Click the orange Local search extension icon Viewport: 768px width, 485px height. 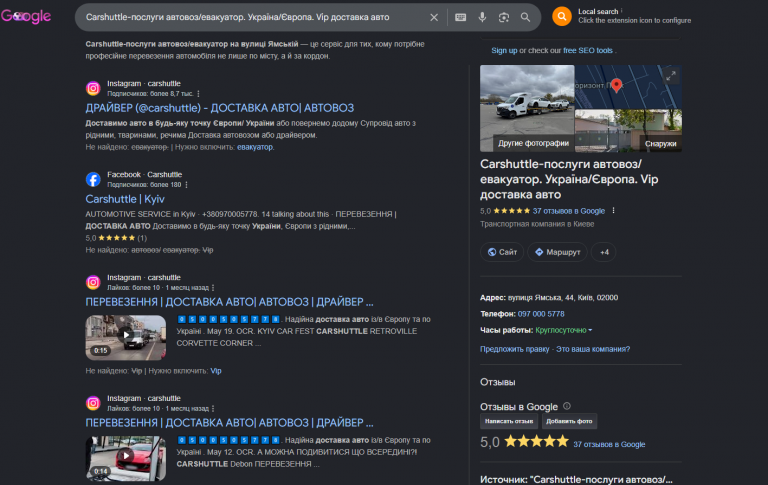click(562, 16)
